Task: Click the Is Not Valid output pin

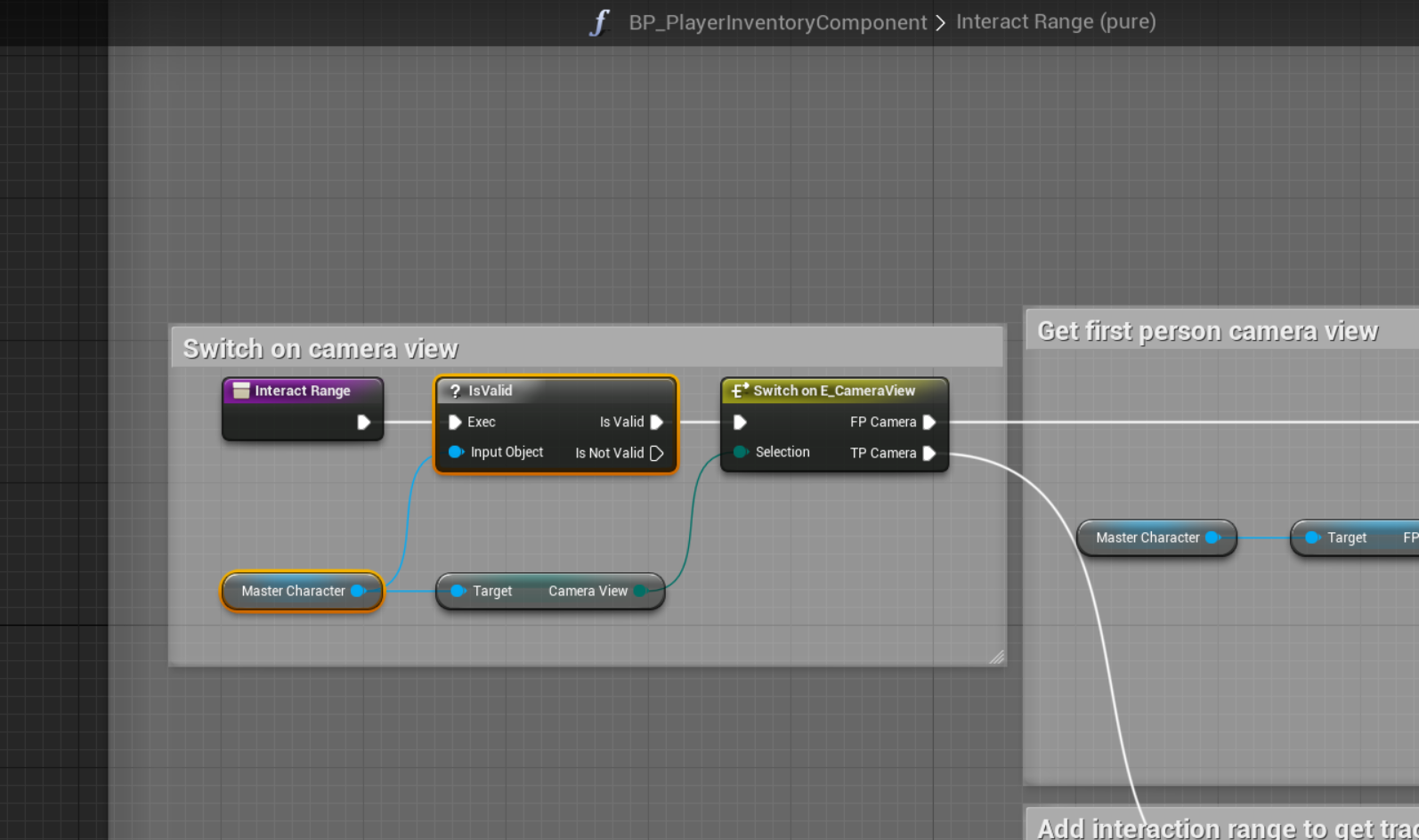Action: coord(657,453)
